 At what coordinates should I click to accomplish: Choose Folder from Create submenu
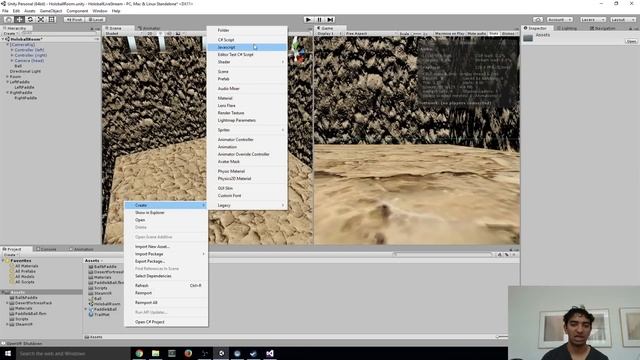point(247,30)
